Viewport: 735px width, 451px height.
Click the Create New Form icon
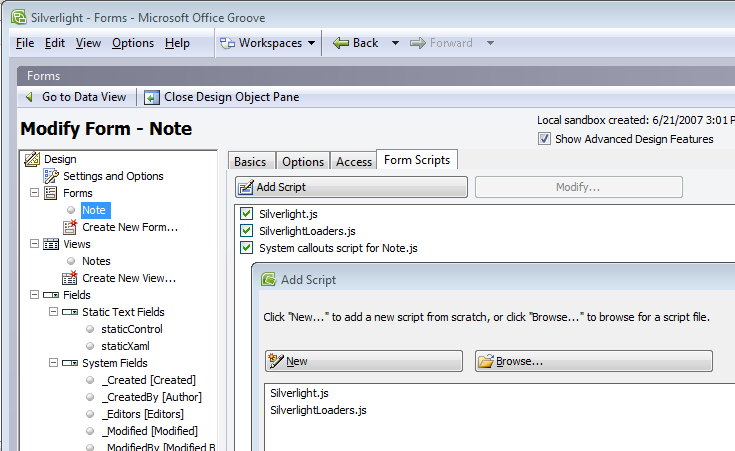tap(69, 227)
